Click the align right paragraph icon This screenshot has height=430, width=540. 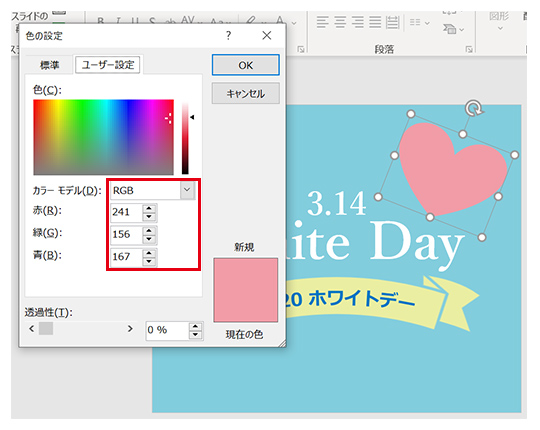point(357,22)
